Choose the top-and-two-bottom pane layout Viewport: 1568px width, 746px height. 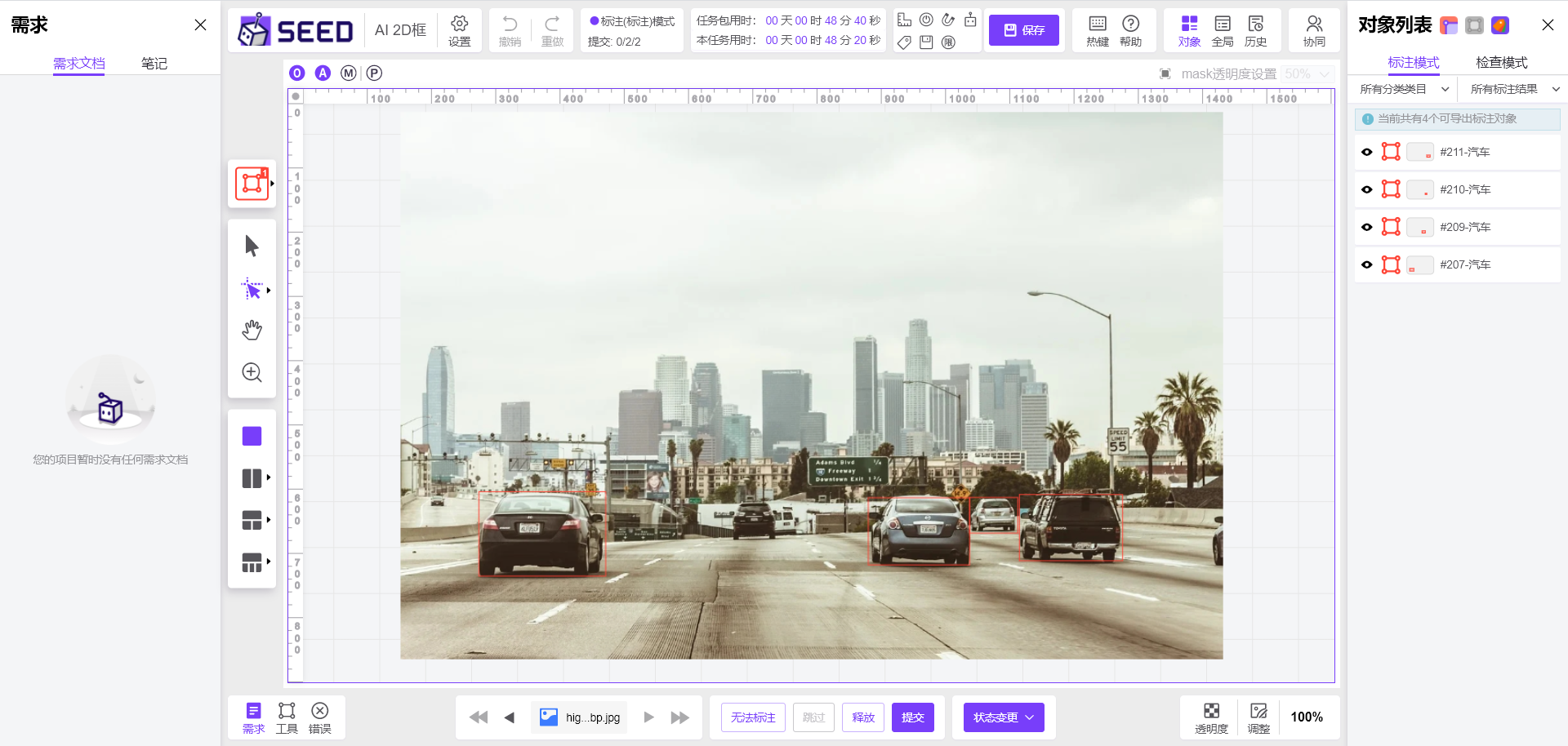[x=252, y=520]
